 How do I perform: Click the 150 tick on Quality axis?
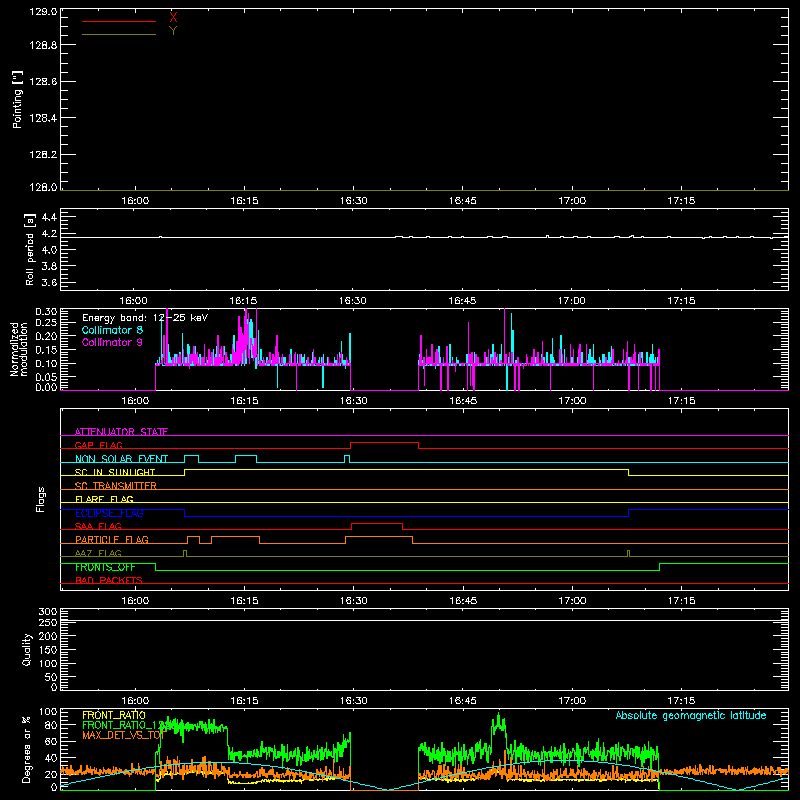tap(48, 650)
